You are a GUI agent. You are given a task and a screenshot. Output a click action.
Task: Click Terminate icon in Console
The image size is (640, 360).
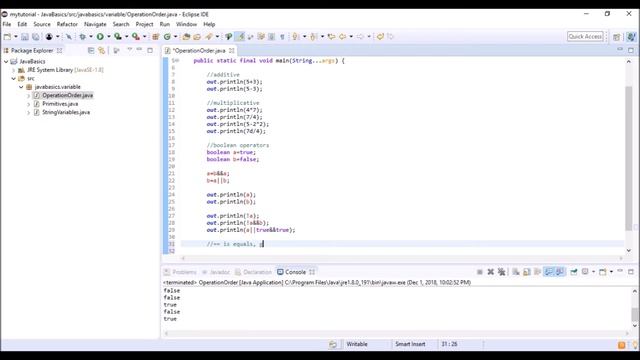coord(480,272)
